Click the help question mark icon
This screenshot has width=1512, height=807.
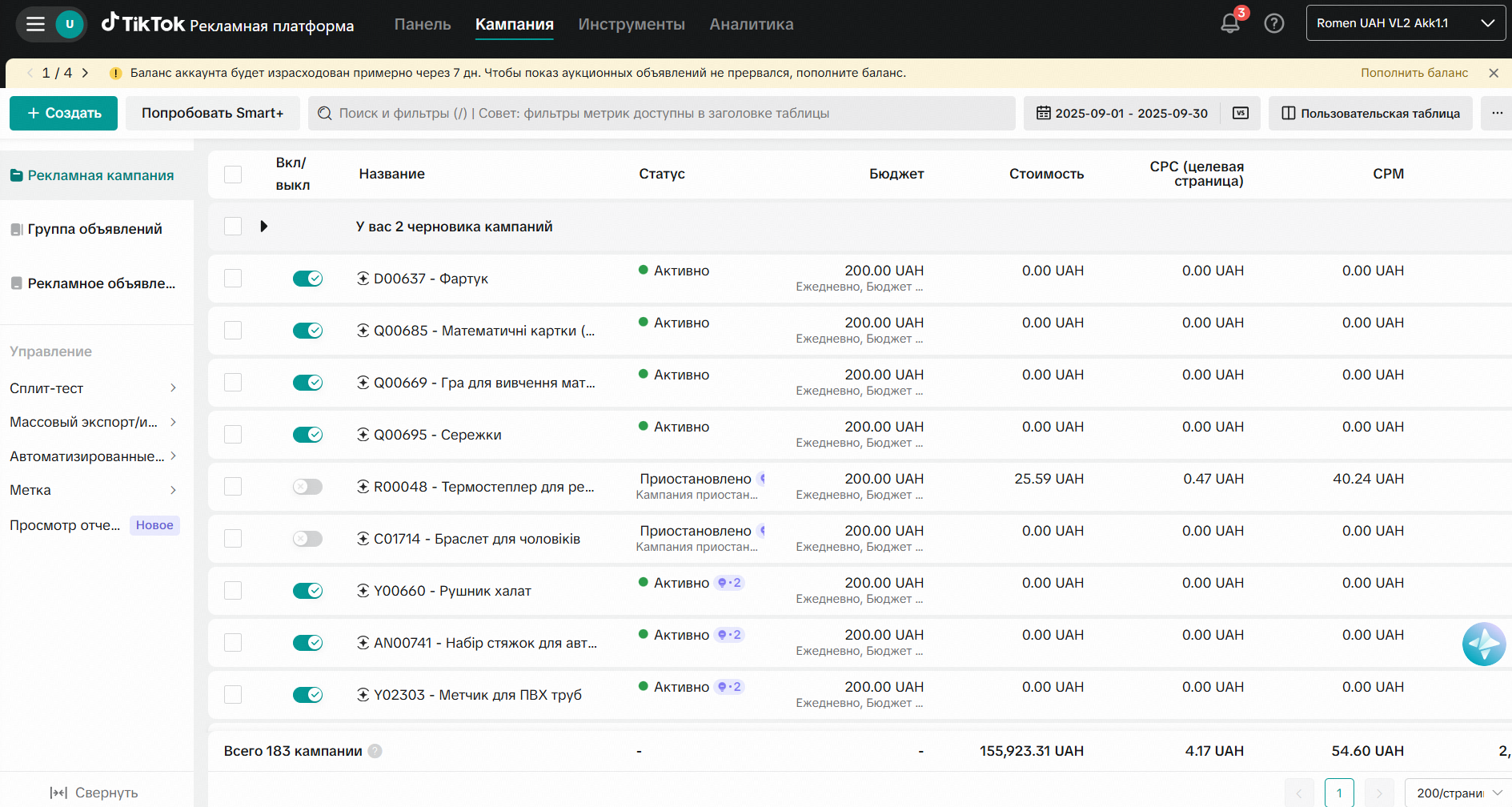coord(1273,24)
